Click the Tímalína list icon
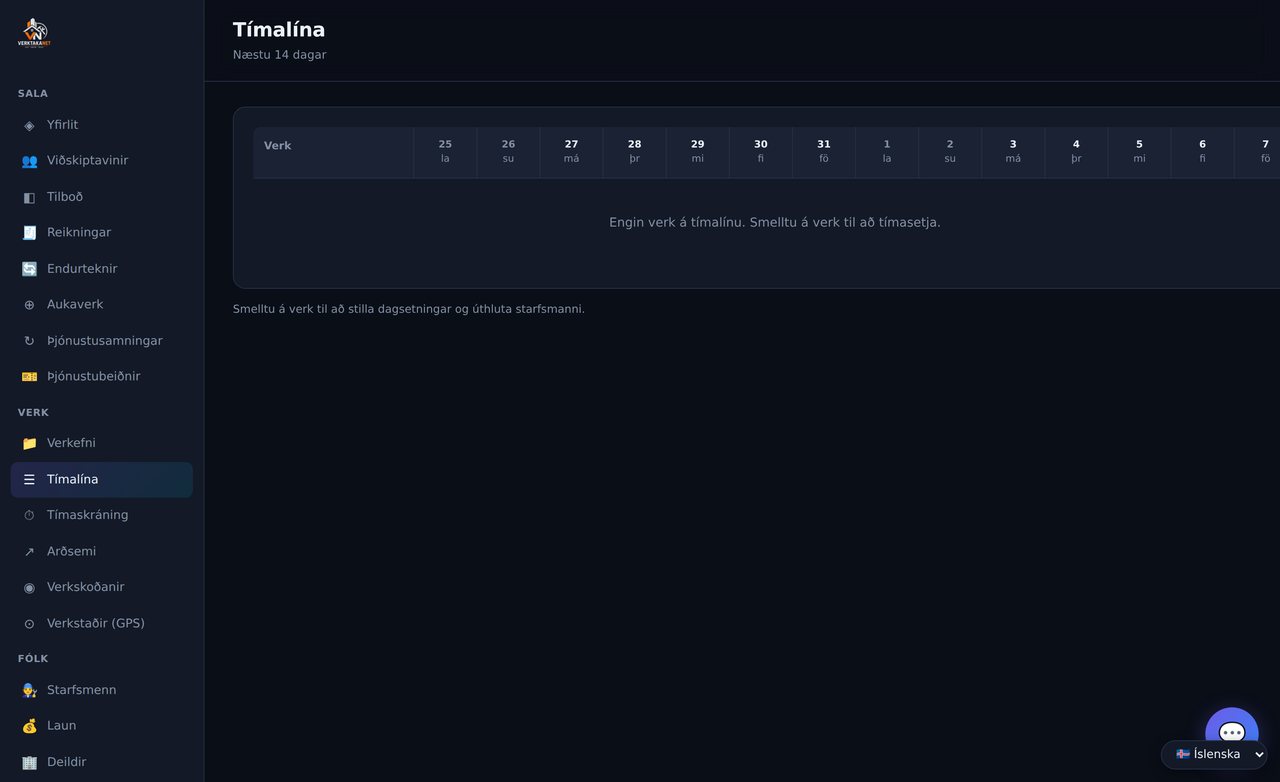This screenshot has height=782, width=1280. [29, 480]
